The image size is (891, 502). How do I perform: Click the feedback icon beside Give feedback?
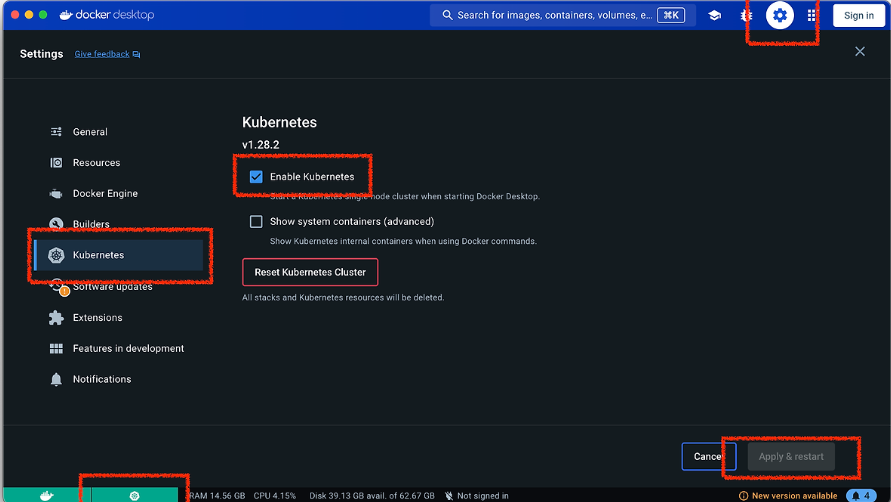(136, 55)
